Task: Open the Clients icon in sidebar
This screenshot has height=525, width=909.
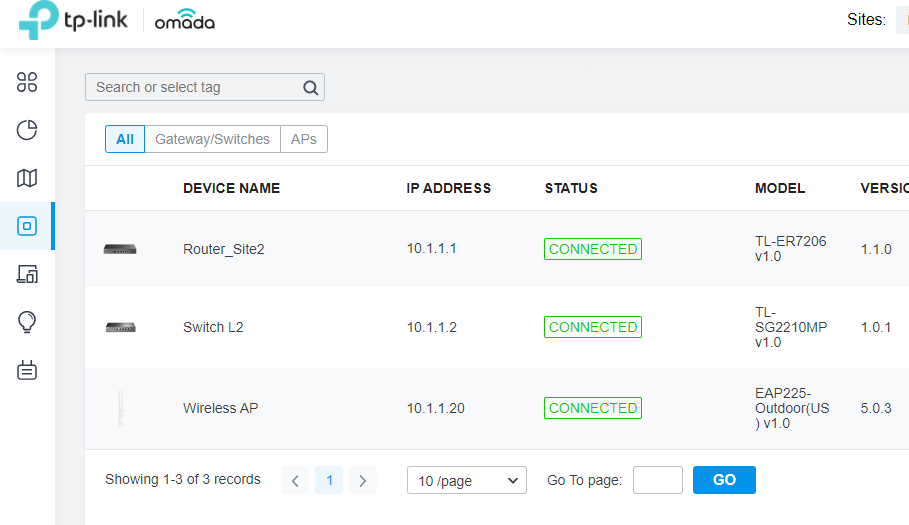Action: tap(27, 274)
